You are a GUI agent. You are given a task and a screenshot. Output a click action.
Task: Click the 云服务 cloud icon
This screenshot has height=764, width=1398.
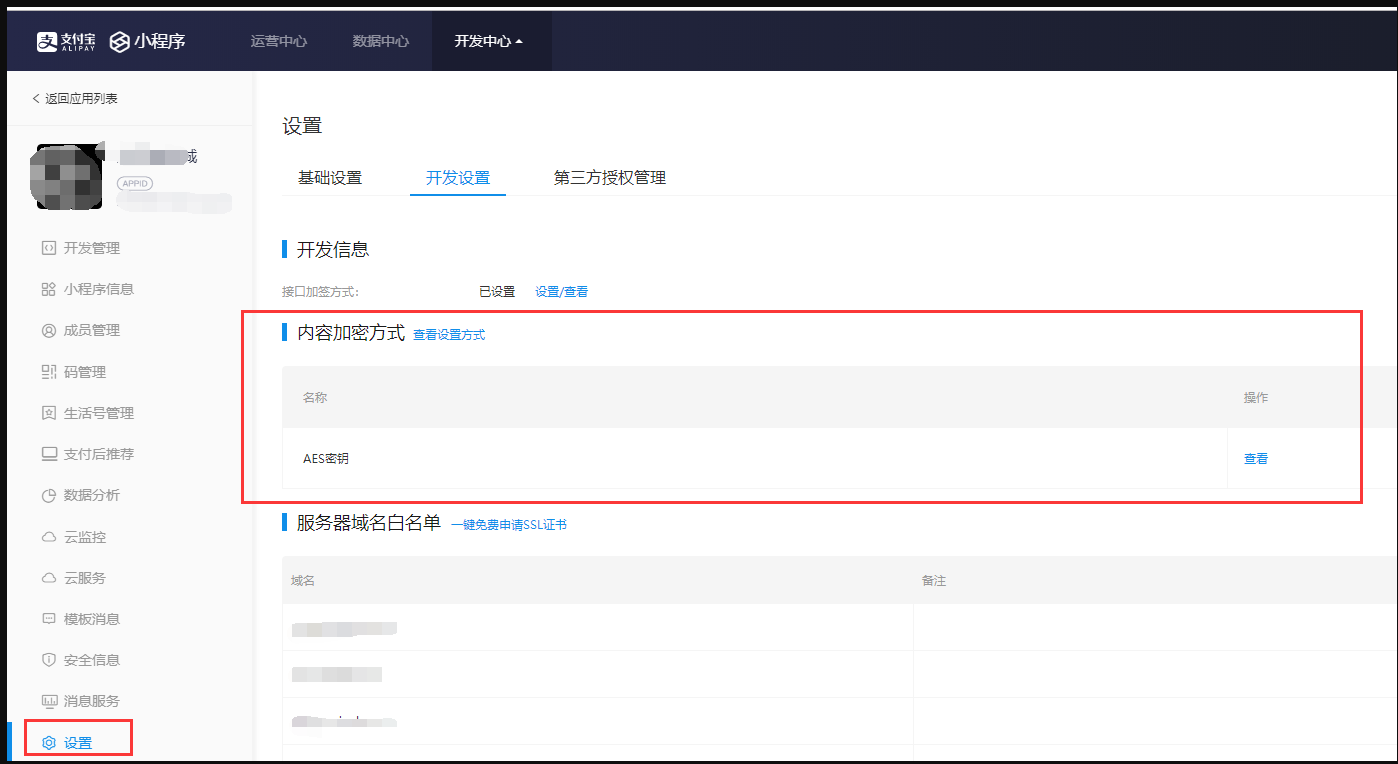48,578
